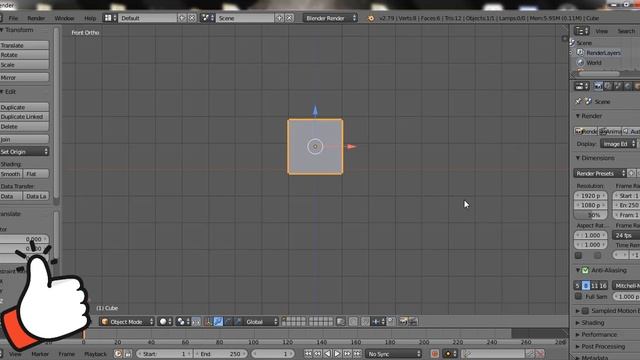Click the OpenGL render image icon
Screen dimensions: 640x360
pyautogui.click(x=403, y=322)
